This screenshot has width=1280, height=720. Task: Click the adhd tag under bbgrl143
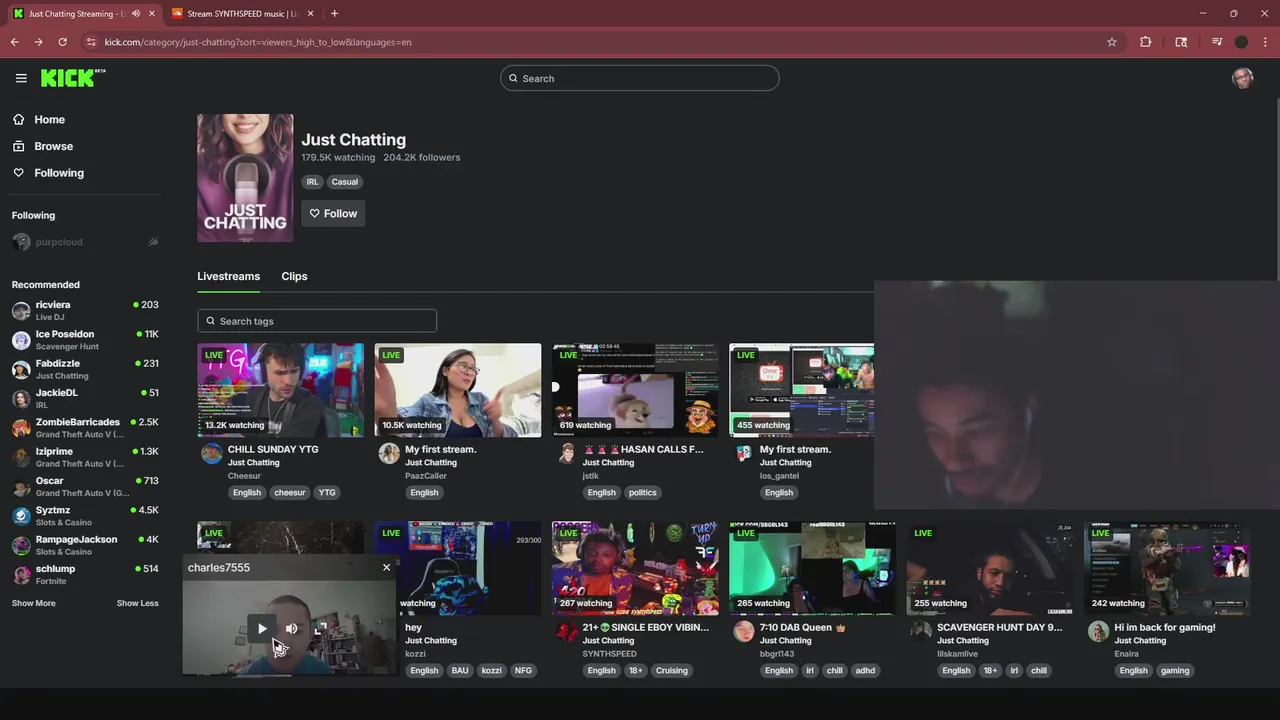coord(866,670)
